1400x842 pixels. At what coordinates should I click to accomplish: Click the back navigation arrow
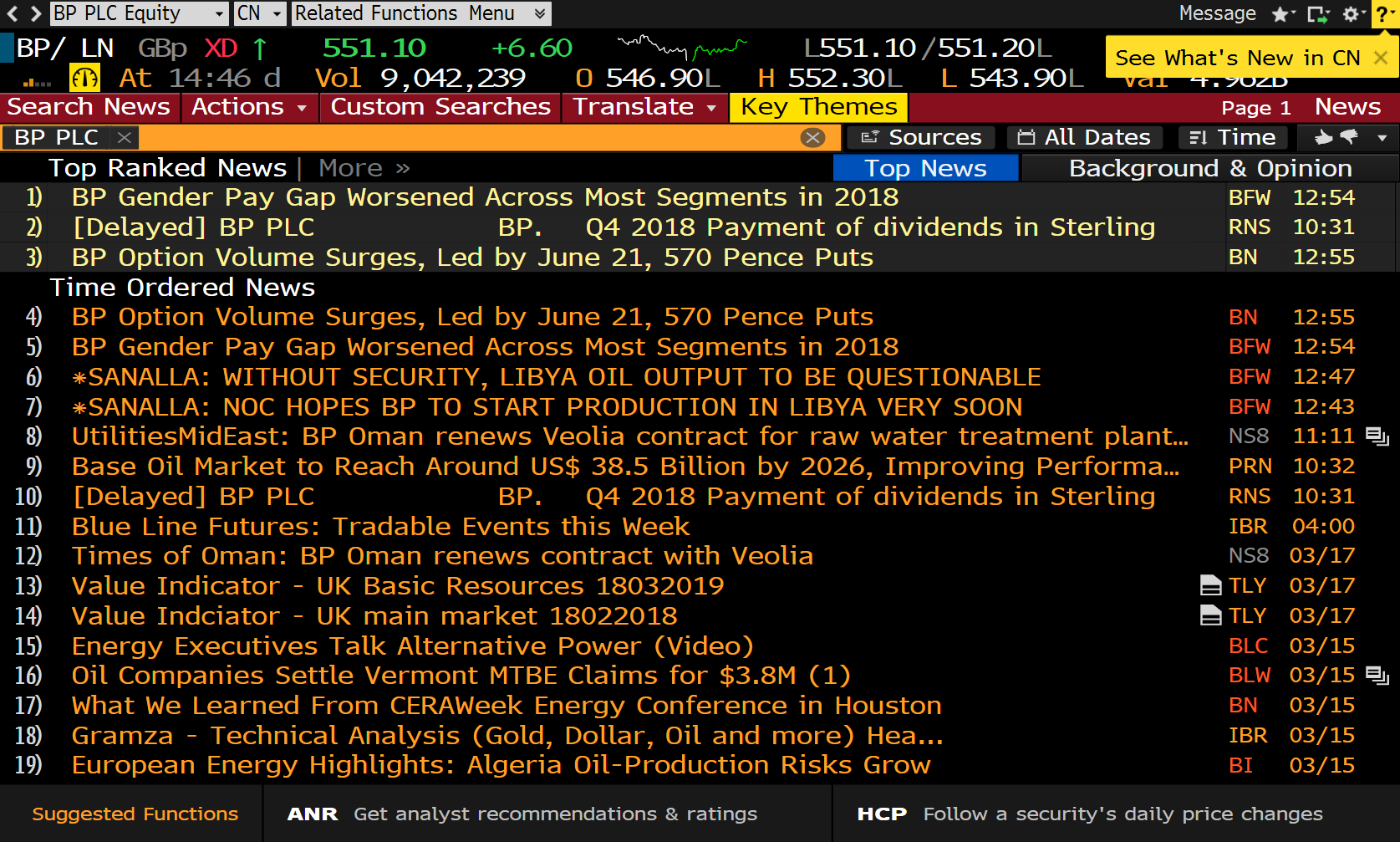(x=12, y=13)
